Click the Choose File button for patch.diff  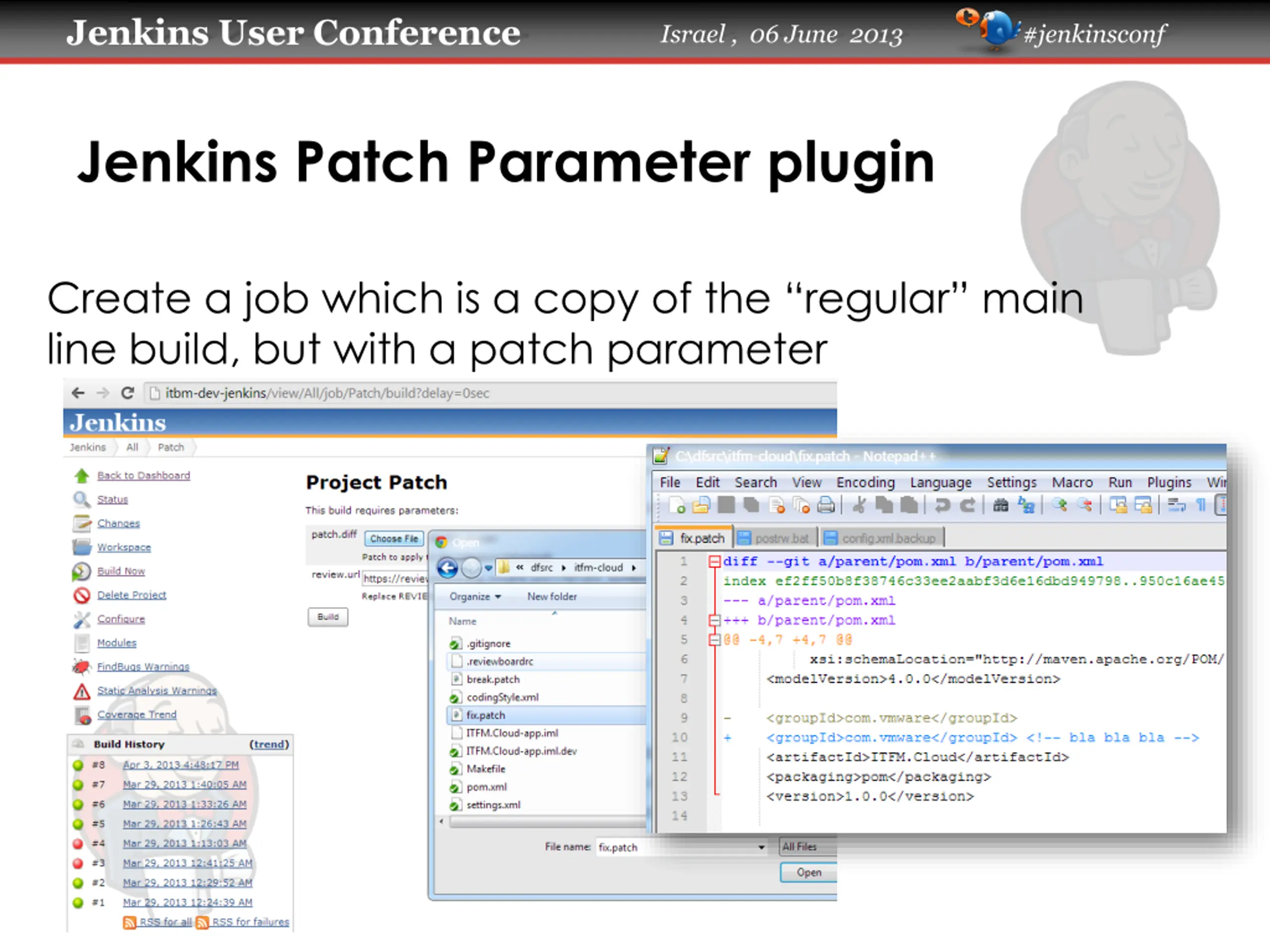[394, 539]
